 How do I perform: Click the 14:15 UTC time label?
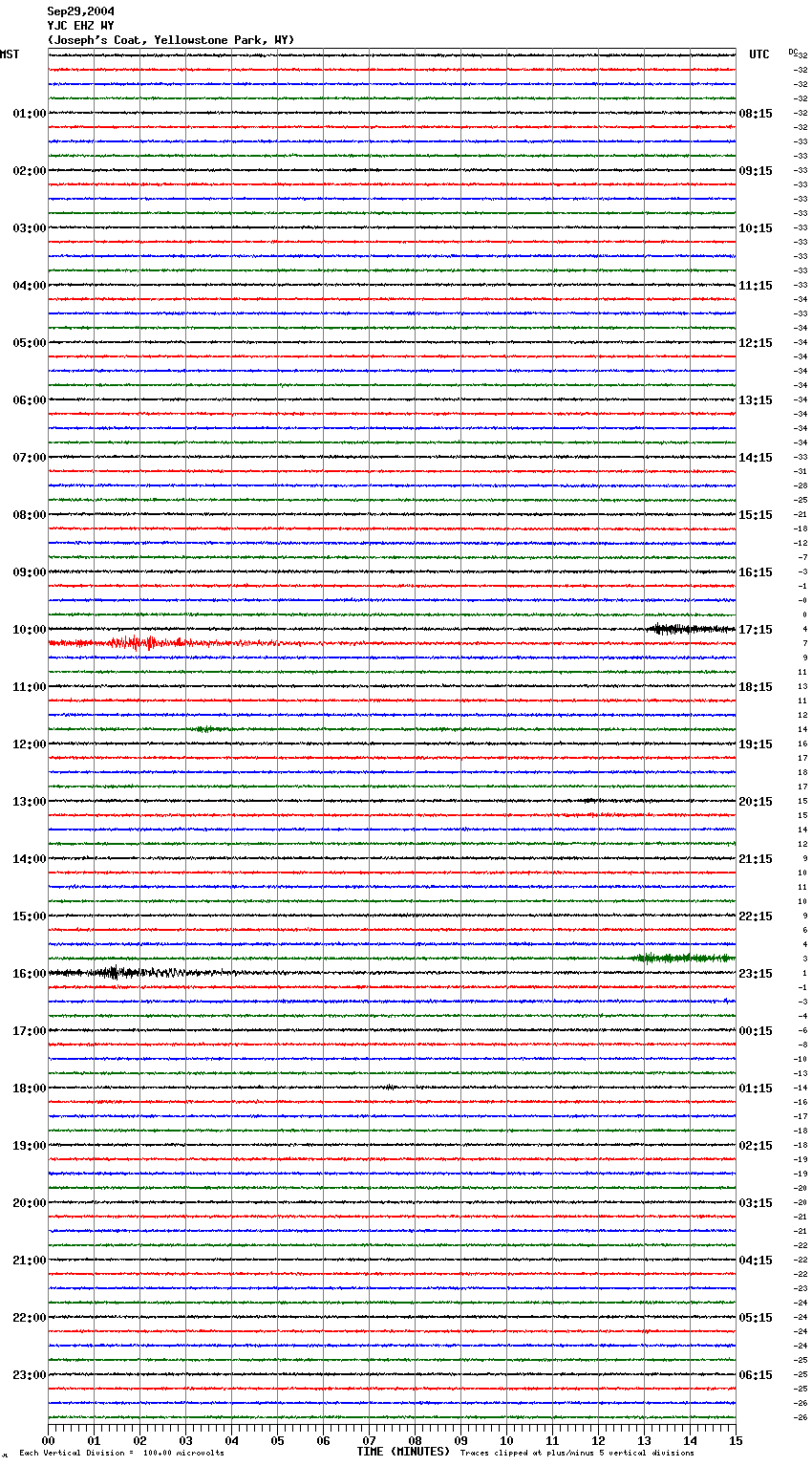[x=756, y=458]
